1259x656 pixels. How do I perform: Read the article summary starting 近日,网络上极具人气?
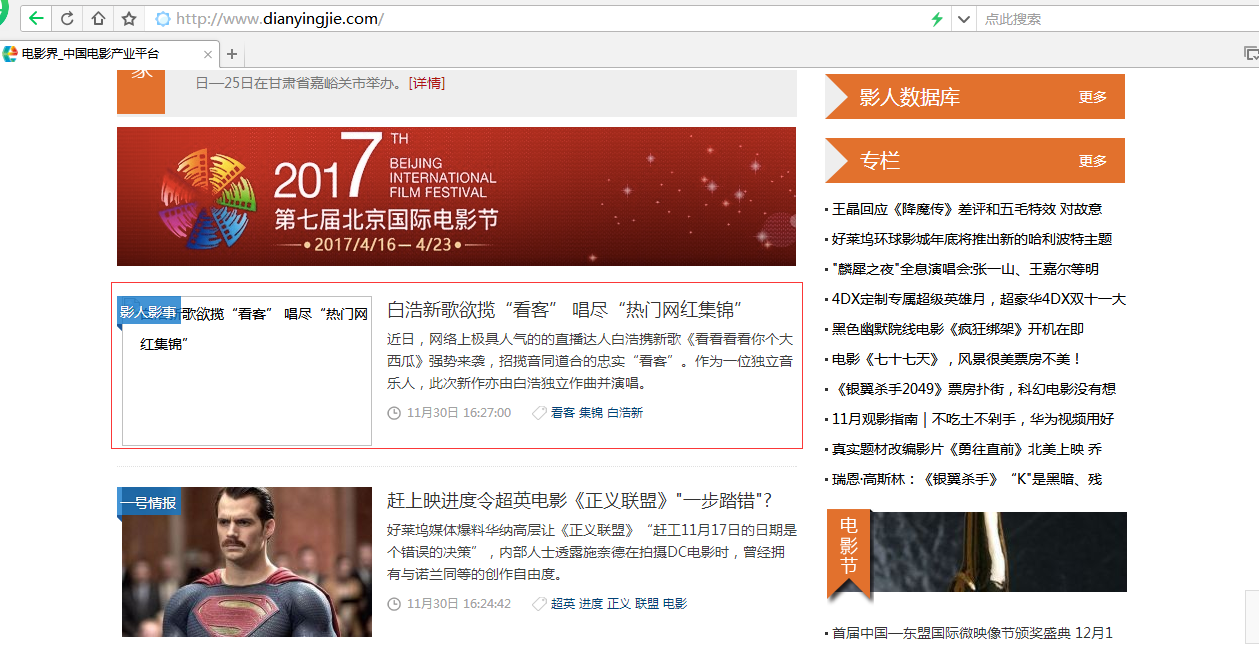click(x=590, y=360)
